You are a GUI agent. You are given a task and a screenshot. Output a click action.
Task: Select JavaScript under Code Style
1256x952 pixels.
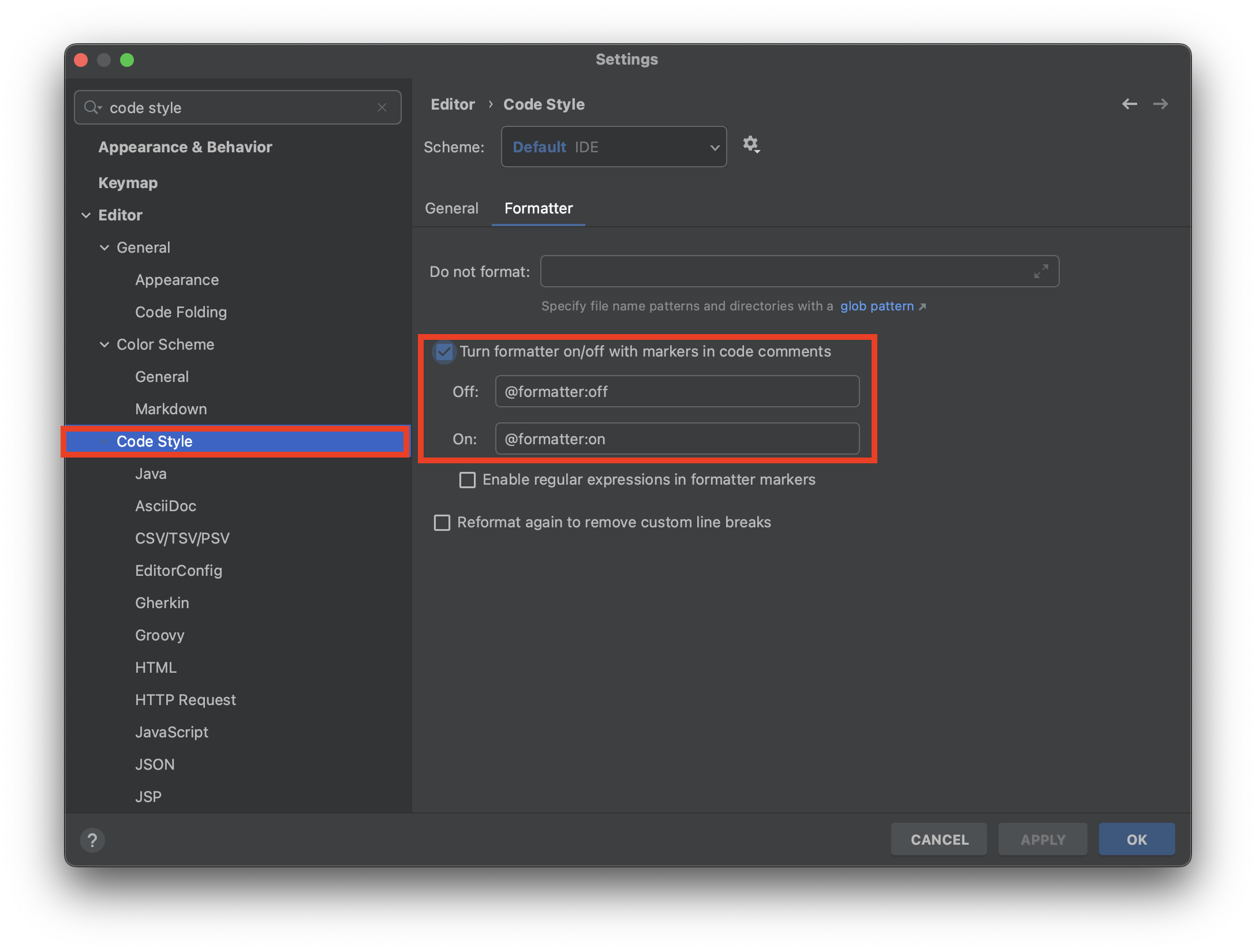[171, 732]
